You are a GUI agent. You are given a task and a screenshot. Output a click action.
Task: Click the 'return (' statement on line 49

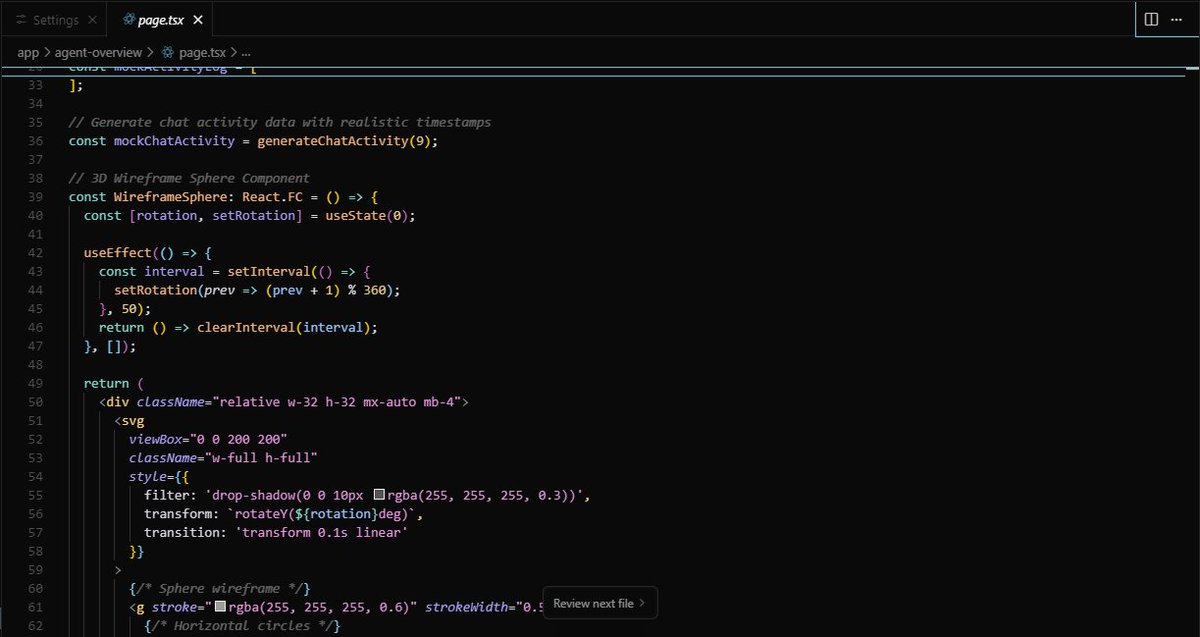(114, 383)
